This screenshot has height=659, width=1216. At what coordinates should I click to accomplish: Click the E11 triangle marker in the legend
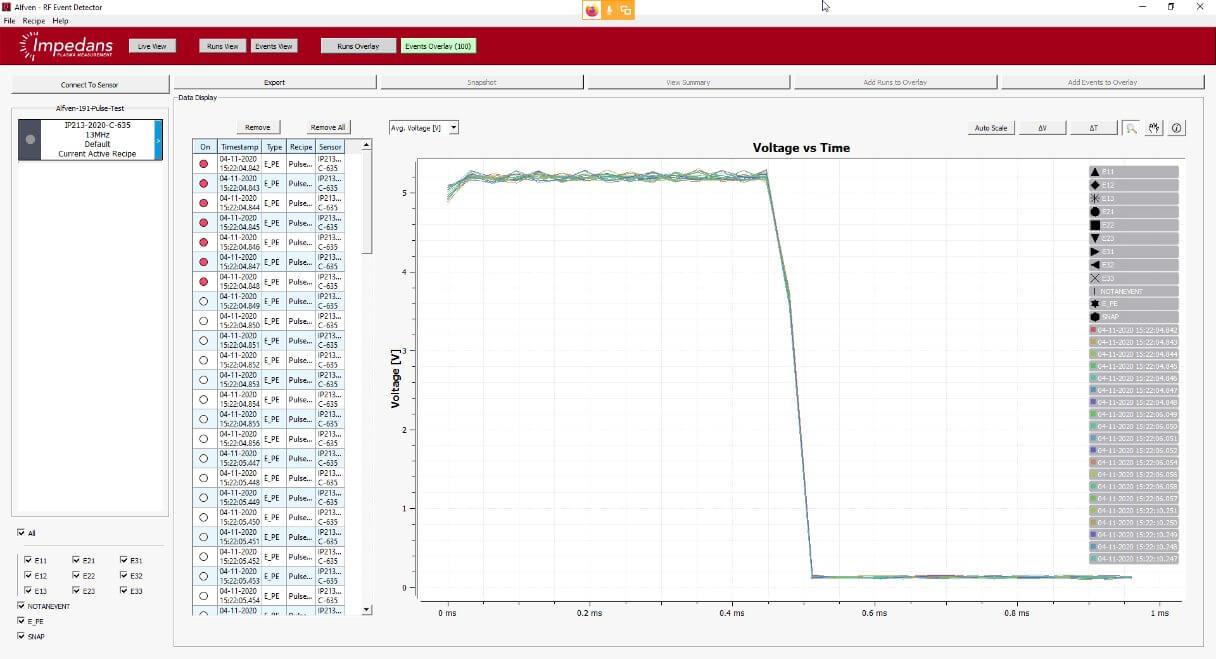(x=1095, y=172)
